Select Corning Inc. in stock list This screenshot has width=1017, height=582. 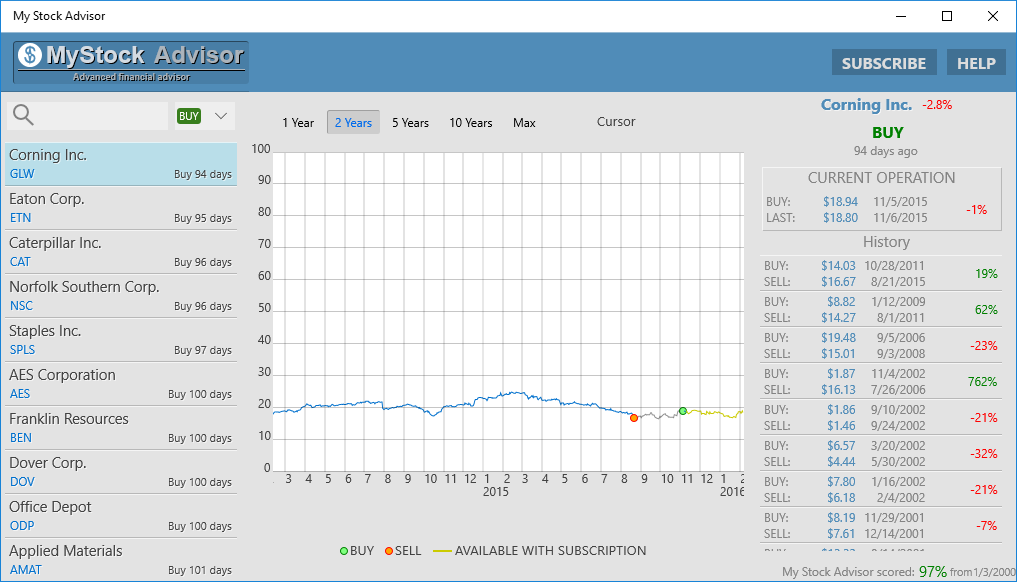point(121,164)
